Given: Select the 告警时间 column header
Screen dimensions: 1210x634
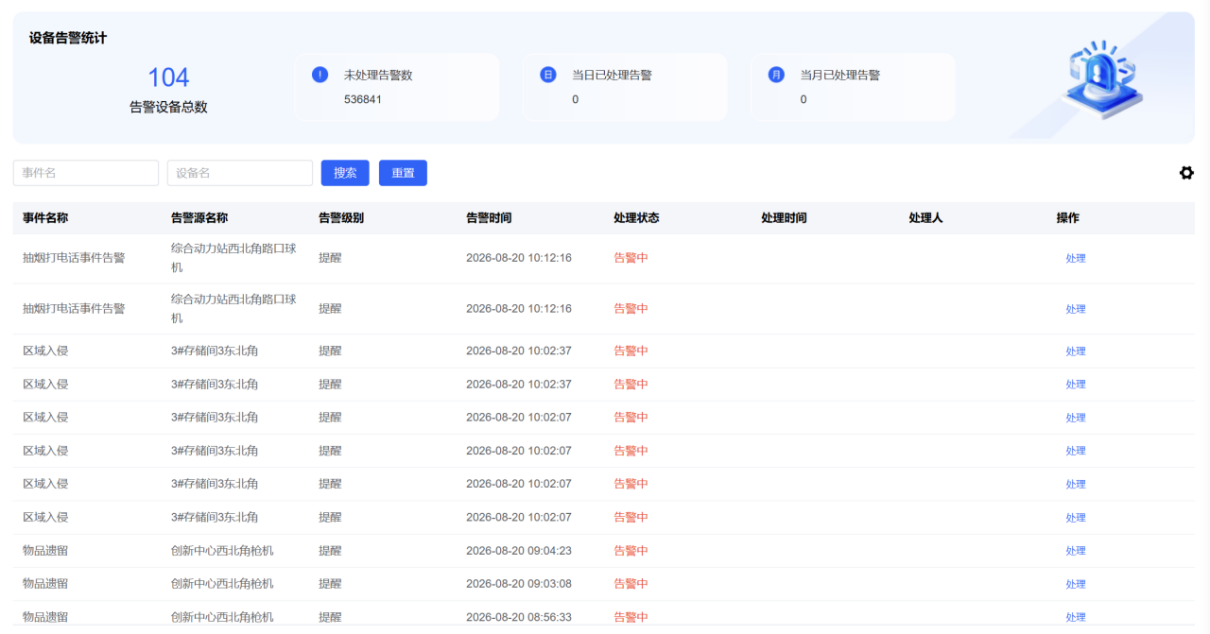Looking at the screenshot, I should (x=489, y=218).
